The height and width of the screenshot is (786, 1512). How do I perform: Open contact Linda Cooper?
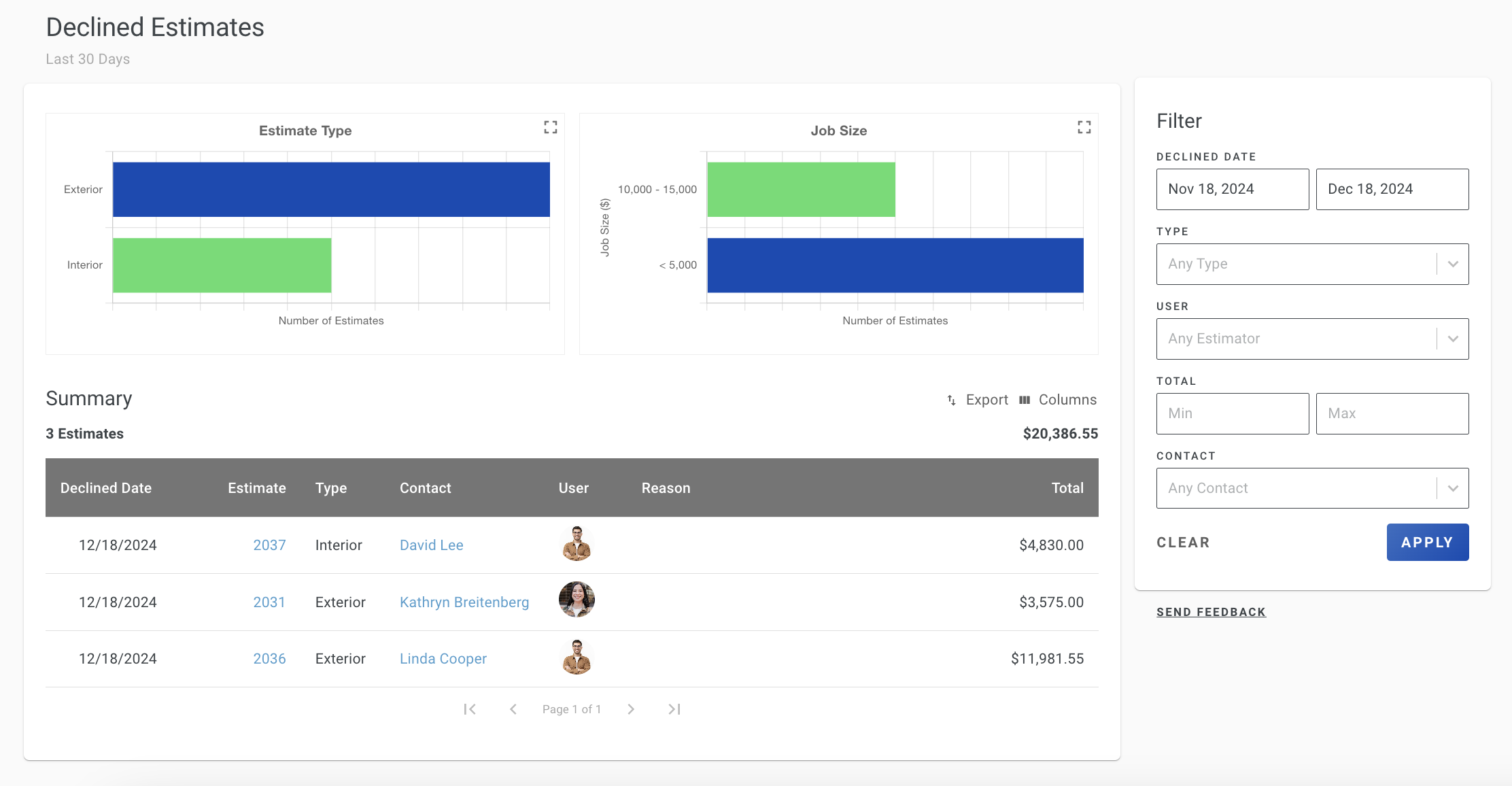[443, 659]
